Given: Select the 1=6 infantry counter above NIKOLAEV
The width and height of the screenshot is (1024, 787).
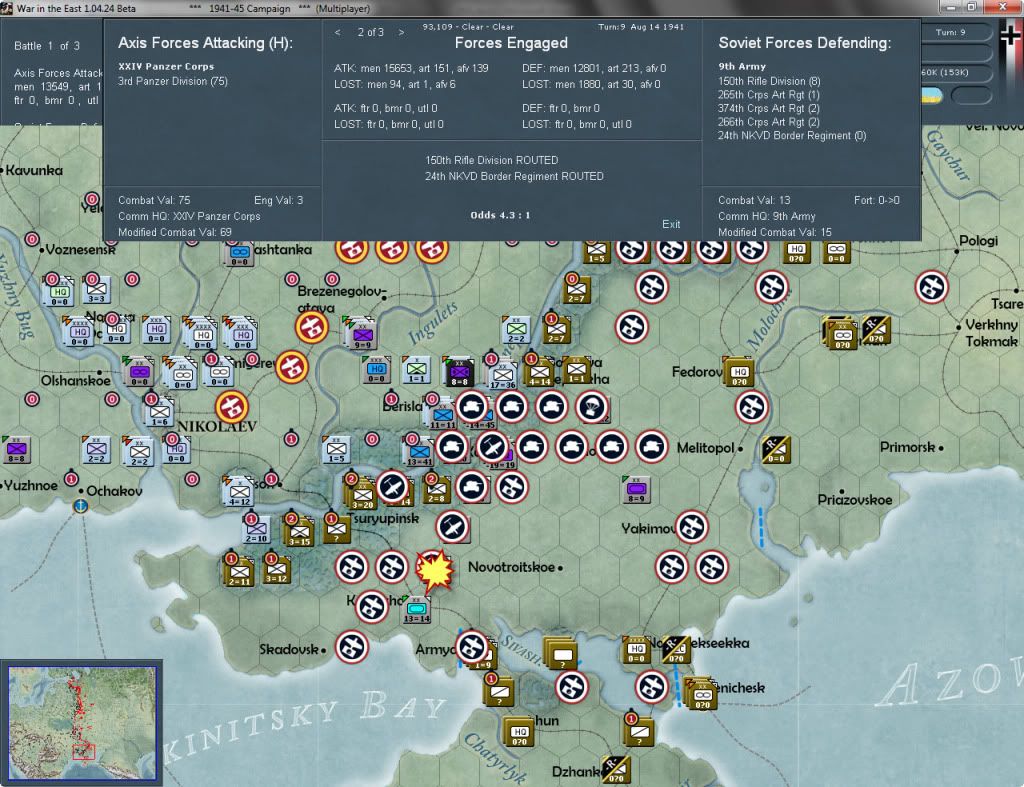Looking at the screenshot, I should (159, 413).
